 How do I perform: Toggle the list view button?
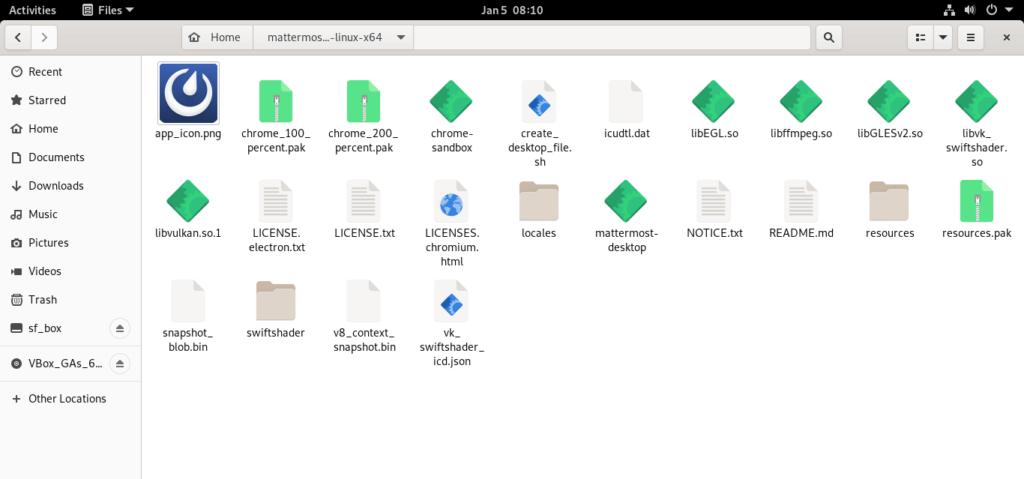921,37
